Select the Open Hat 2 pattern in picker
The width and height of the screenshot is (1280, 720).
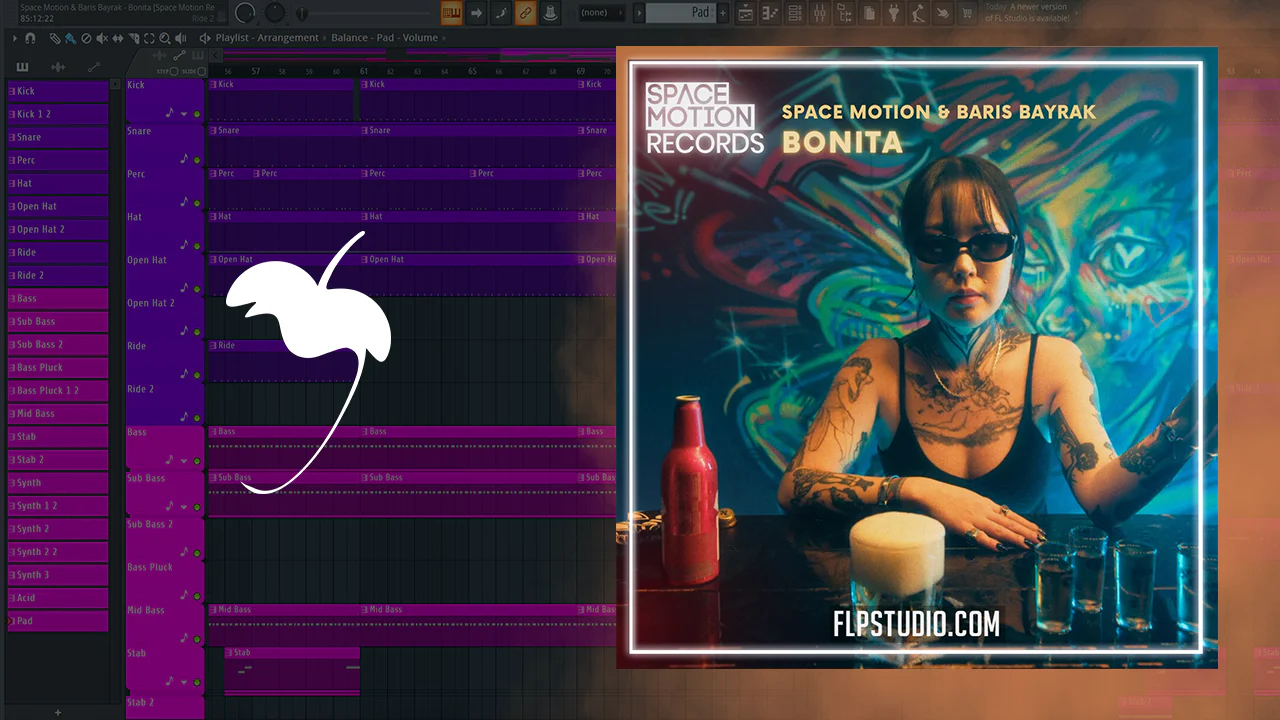(x=58, y=229)
